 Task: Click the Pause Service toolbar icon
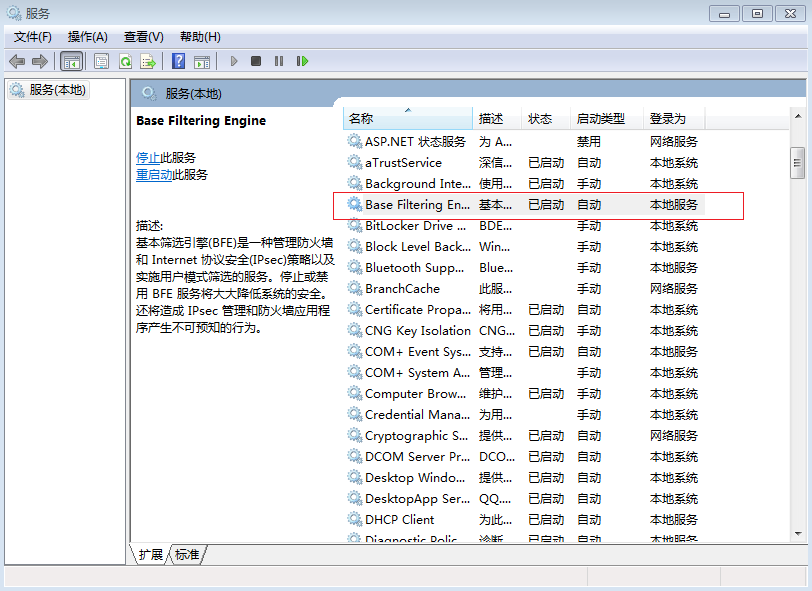click(279, 61)
